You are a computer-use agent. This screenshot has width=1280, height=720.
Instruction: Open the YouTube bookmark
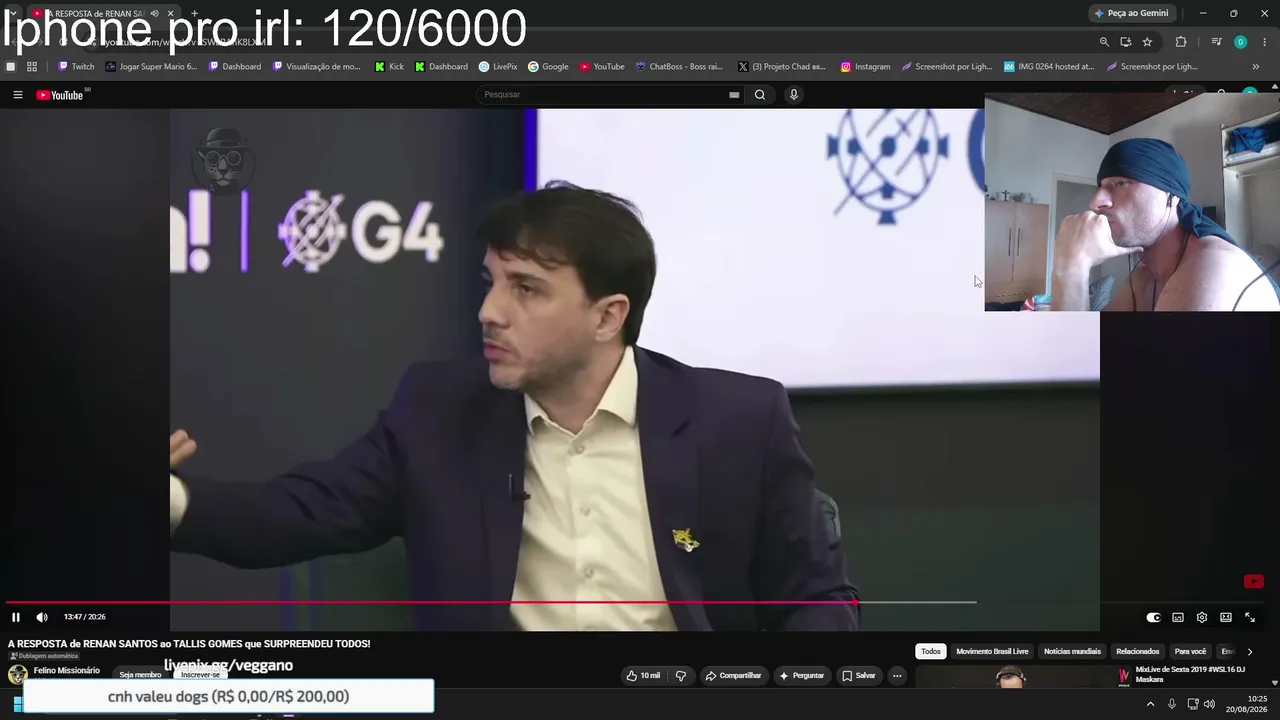(602, 67)
